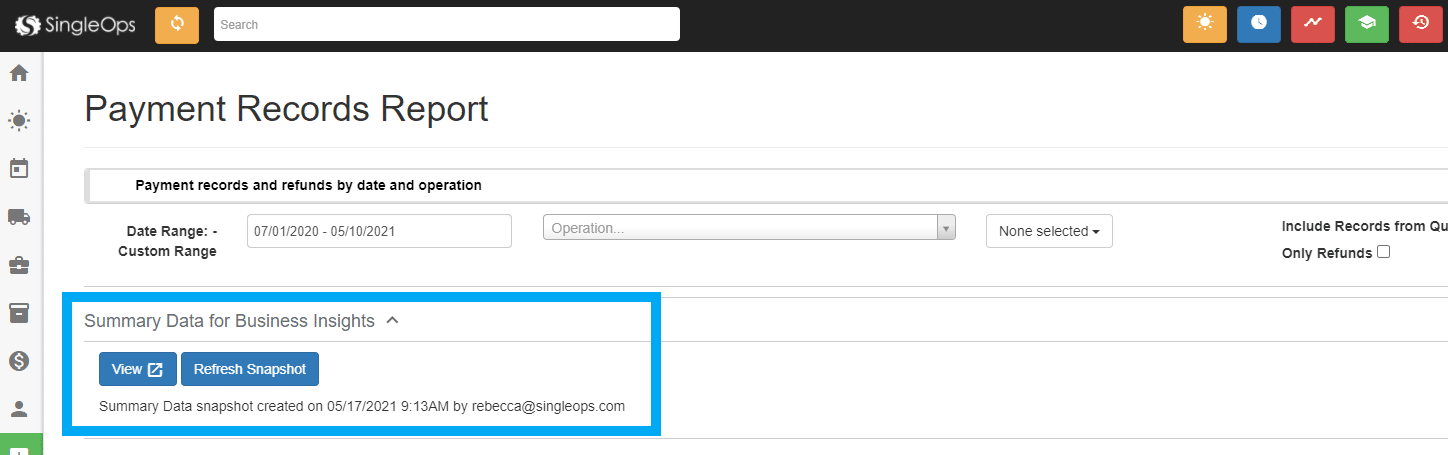Click the Date Range Custom Range label
Image resolution: width=1448 pixels, height=455 pixels.
pos(168,241)
